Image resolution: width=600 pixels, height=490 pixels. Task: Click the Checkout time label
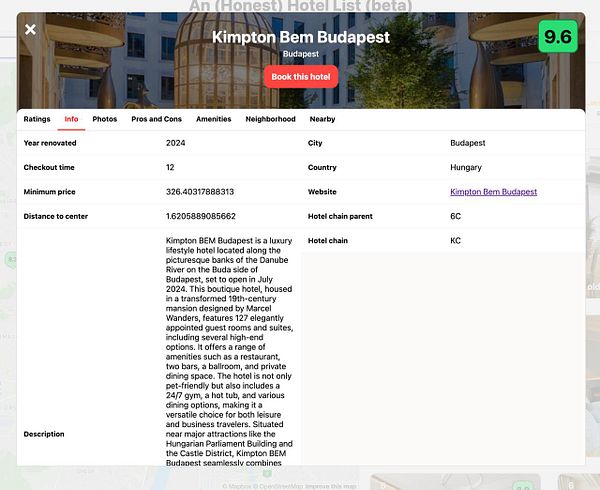tap(49, 168)
